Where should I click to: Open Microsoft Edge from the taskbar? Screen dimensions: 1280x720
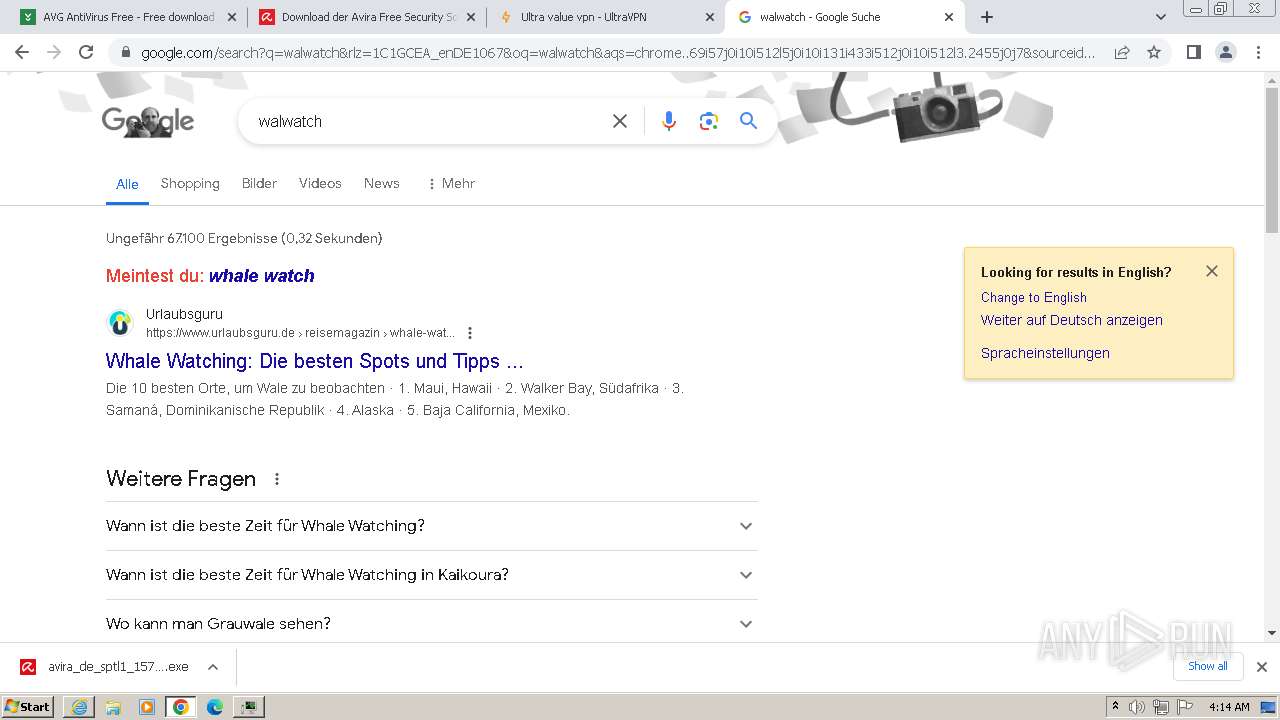click(215, 707)
